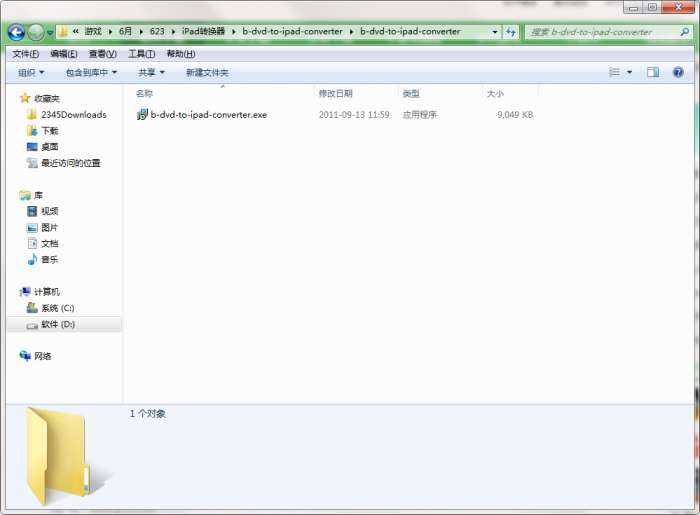This screenshot has width=700, height=515.
Task: Open the 查看(V) menu
Action: [103, 54]
